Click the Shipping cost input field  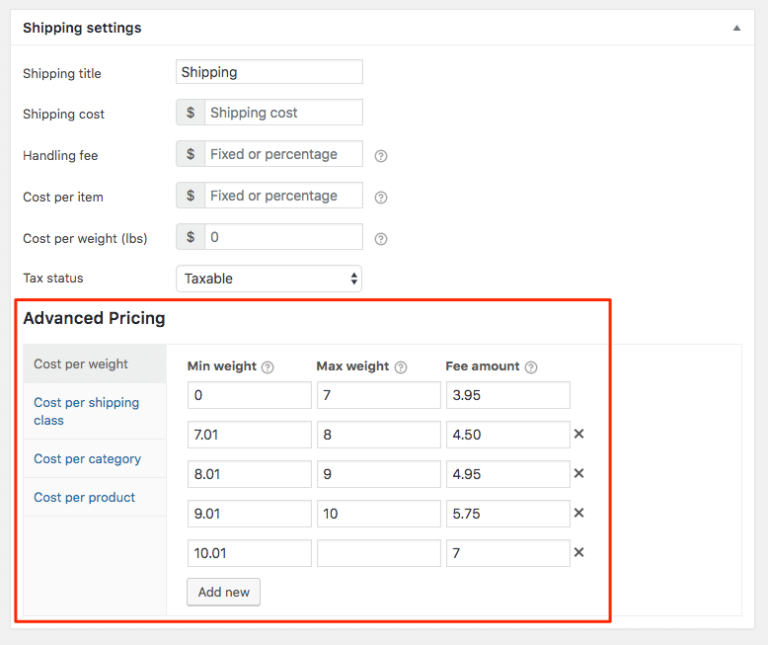(283, 113)
